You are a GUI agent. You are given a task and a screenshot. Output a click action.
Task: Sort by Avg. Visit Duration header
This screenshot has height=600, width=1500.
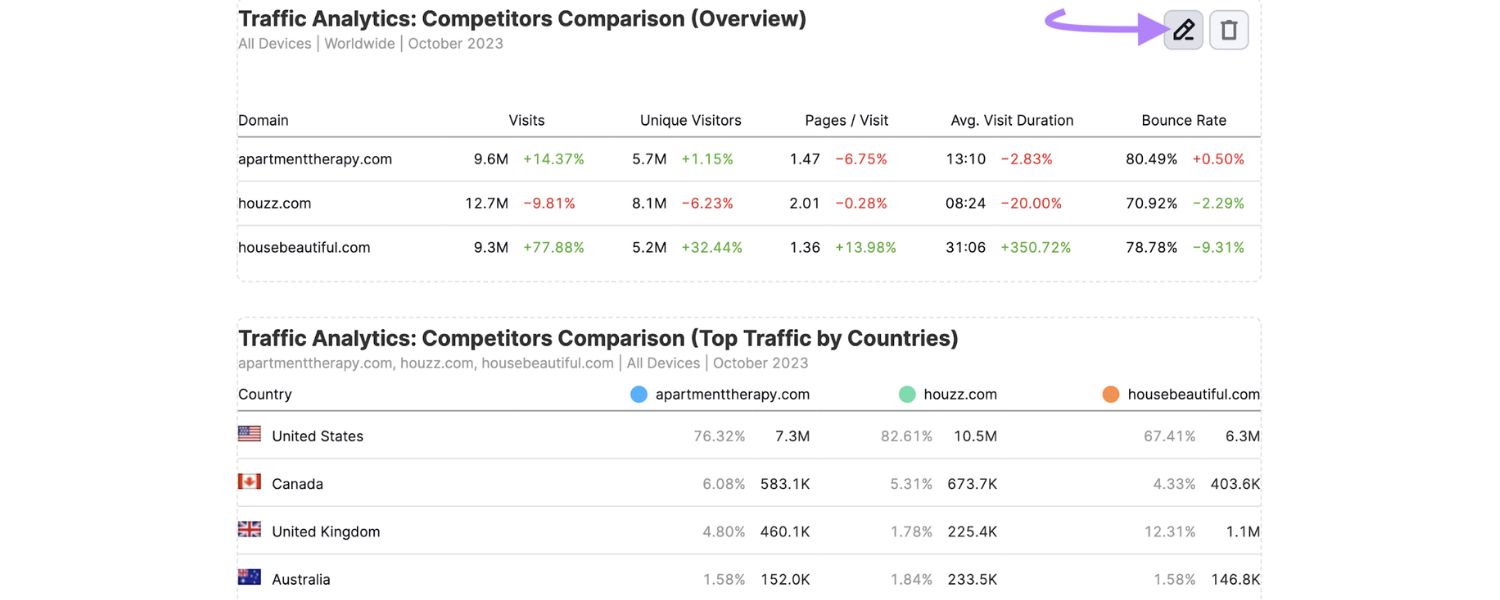(1012, 120)
